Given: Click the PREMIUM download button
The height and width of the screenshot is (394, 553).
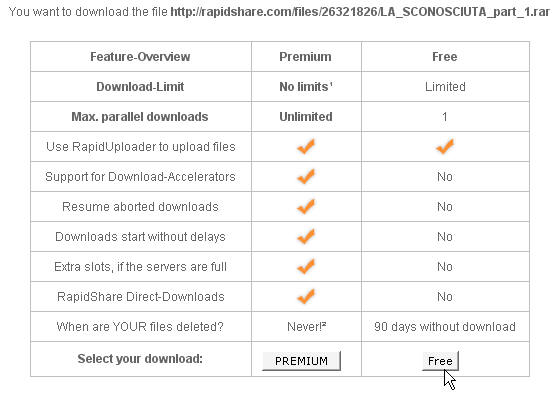Looking at the screenshot, I should coord(302,361).
